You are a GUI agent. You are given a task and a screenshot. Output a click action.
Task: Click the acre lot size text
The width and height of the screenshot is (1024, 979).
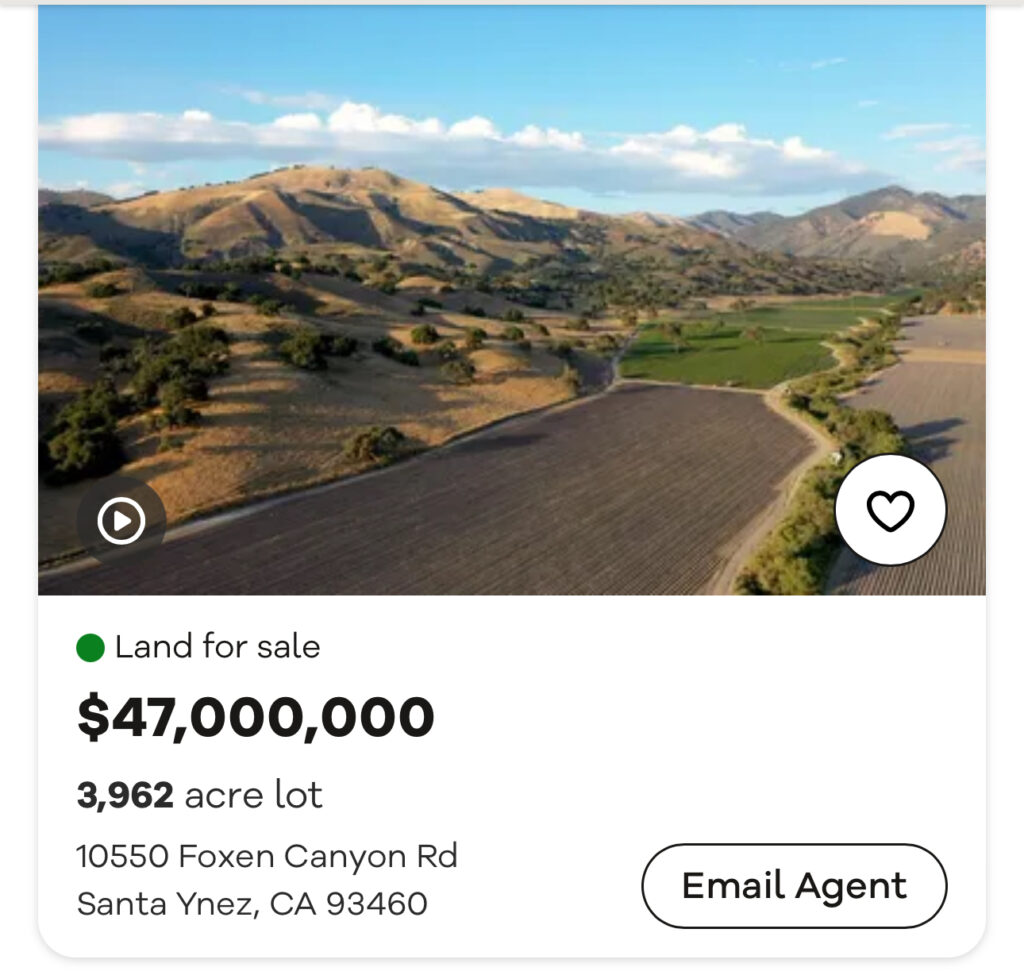(x=254, y=795)
